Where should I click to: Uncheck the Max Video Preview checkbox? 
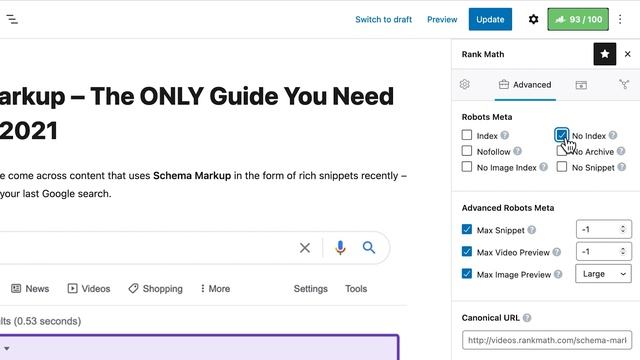click(x=467, y=251)
